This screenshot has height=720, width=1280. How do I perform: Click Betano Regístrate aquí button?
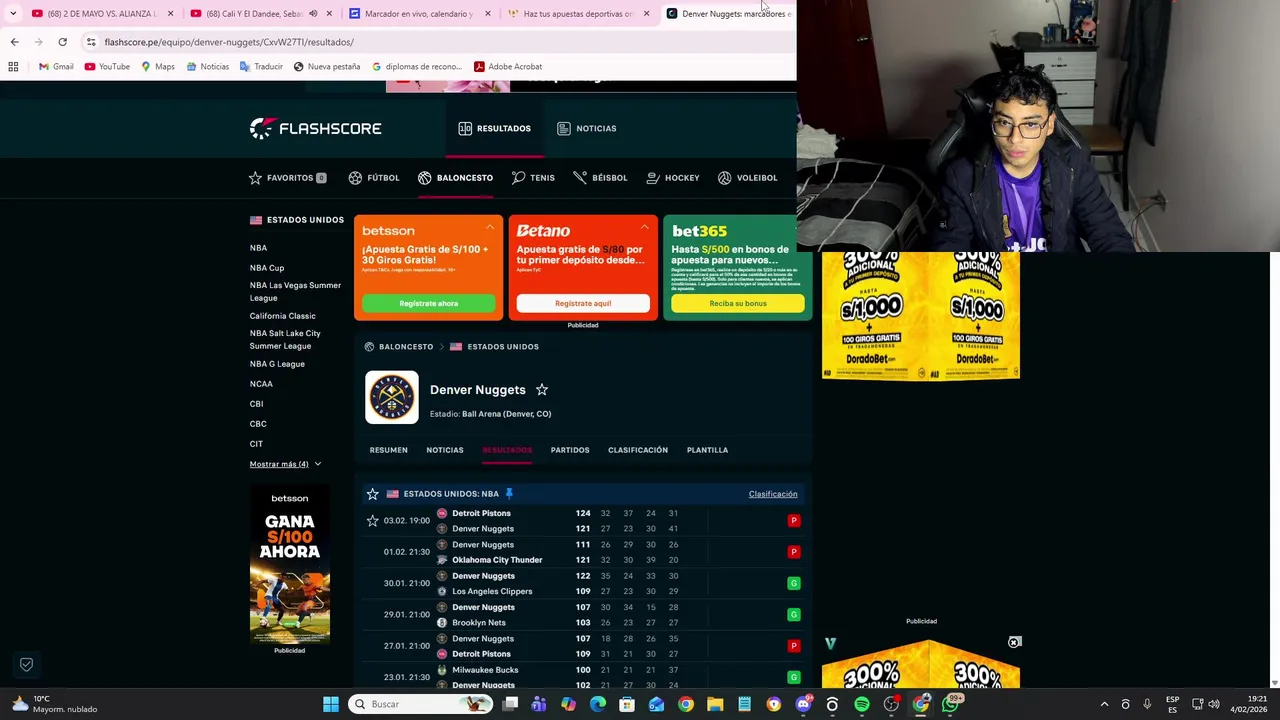tap(583, 303)
